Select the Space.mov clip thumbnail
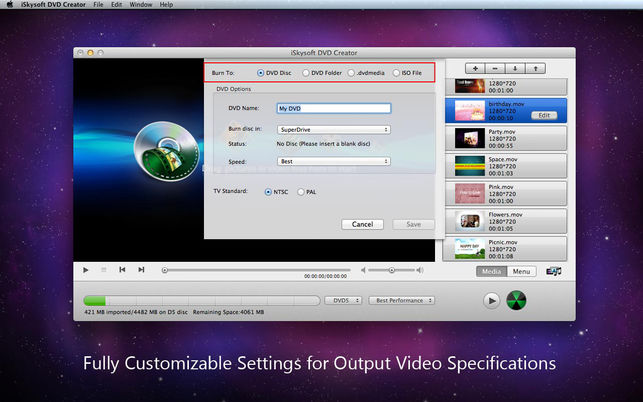This screenshot has height=402, width=643. tap(470, 166)
